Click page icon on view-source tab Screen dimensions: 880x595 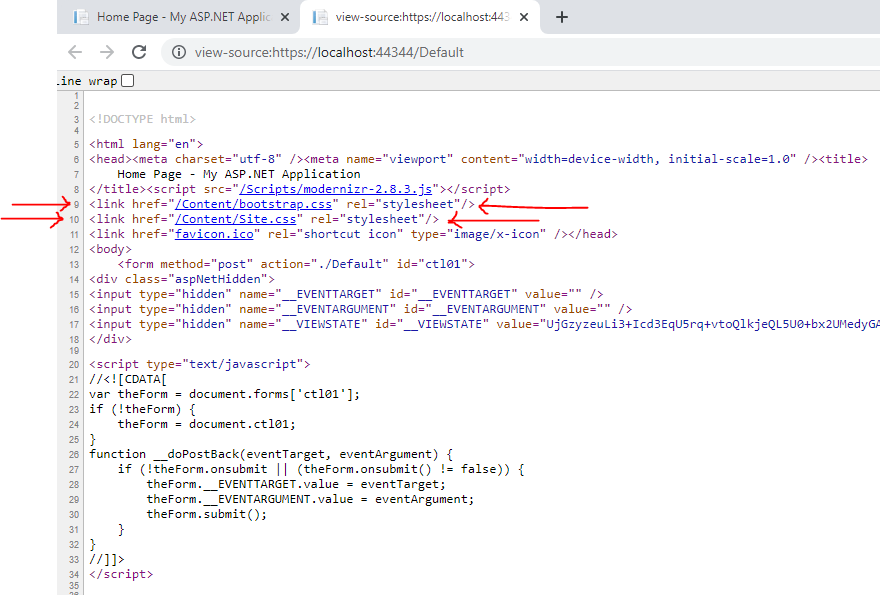click(x=320, y=17)
